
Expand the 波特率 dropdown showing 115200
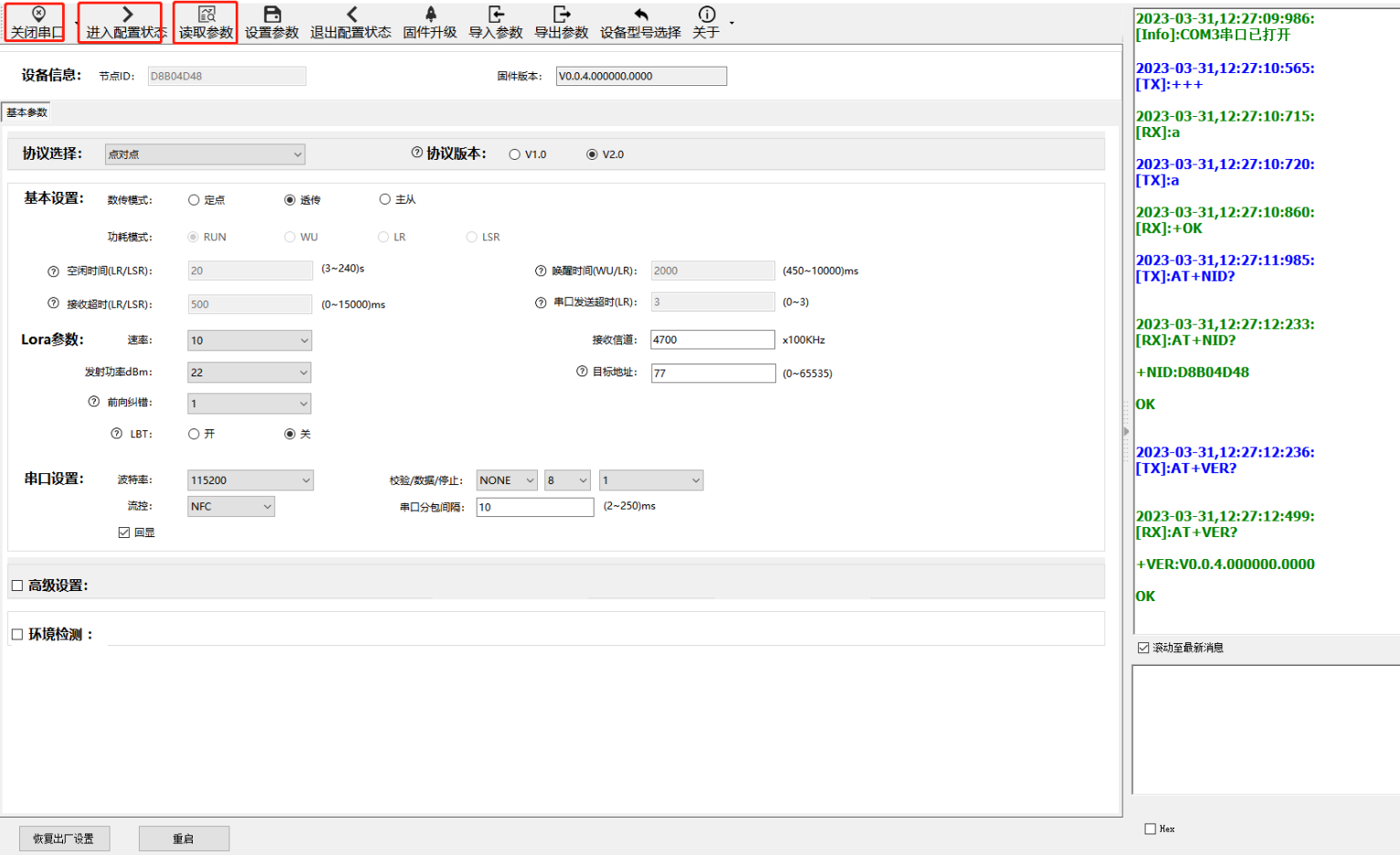click(249, 480)
